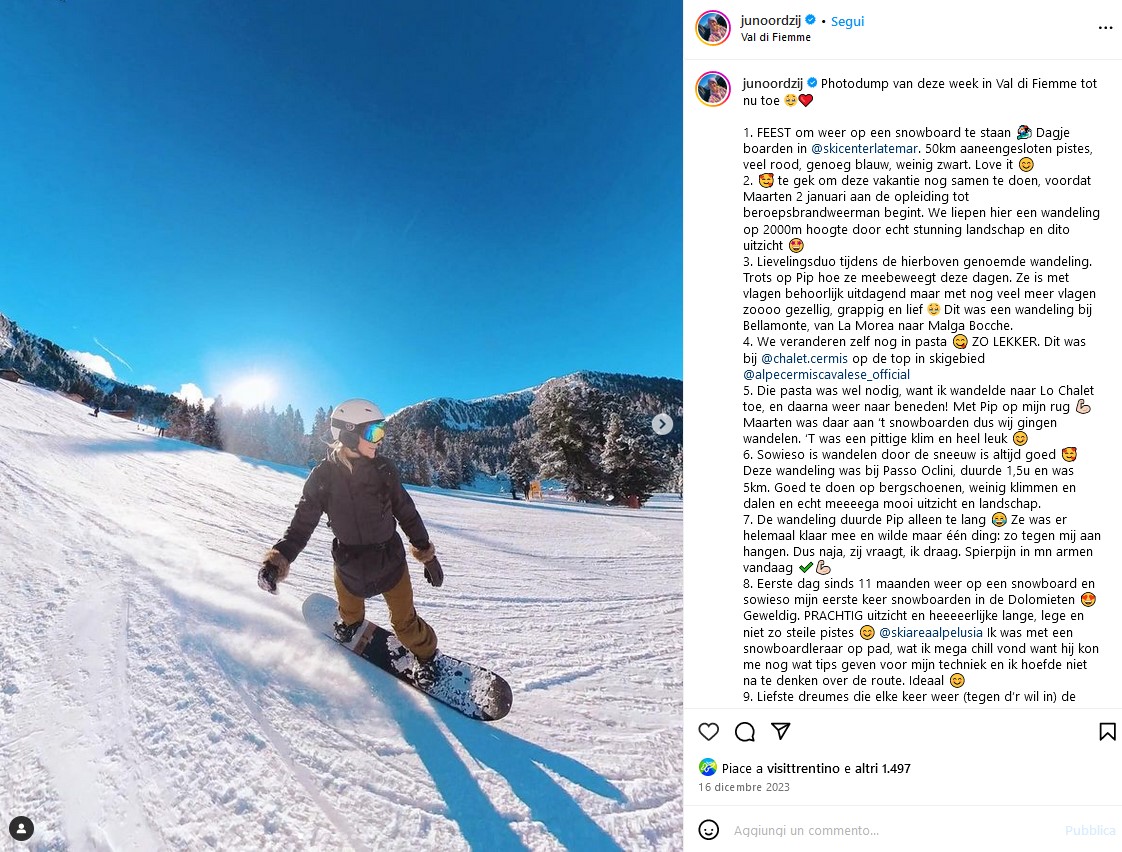1122x852 pixels.
Task: Click the Pubblica post comment button
Action: 1090,830
